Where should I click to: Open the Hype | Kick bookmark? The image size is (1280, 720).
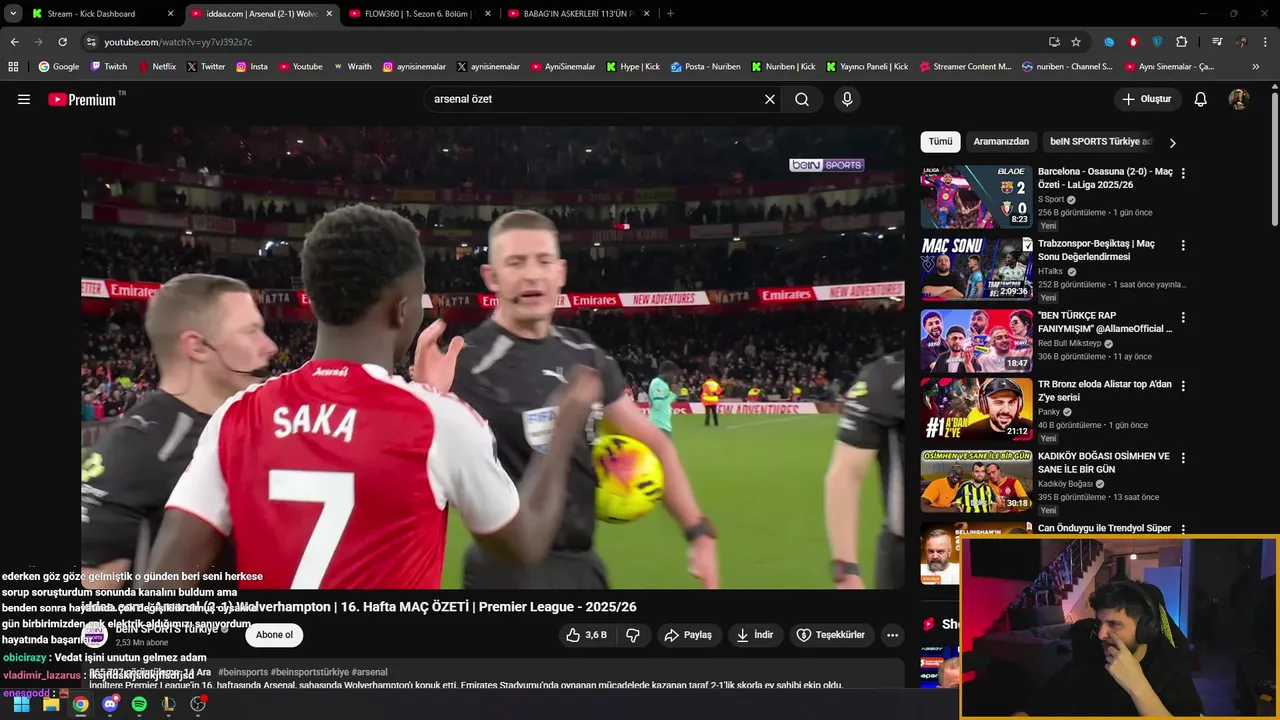(x=632, y=67)
